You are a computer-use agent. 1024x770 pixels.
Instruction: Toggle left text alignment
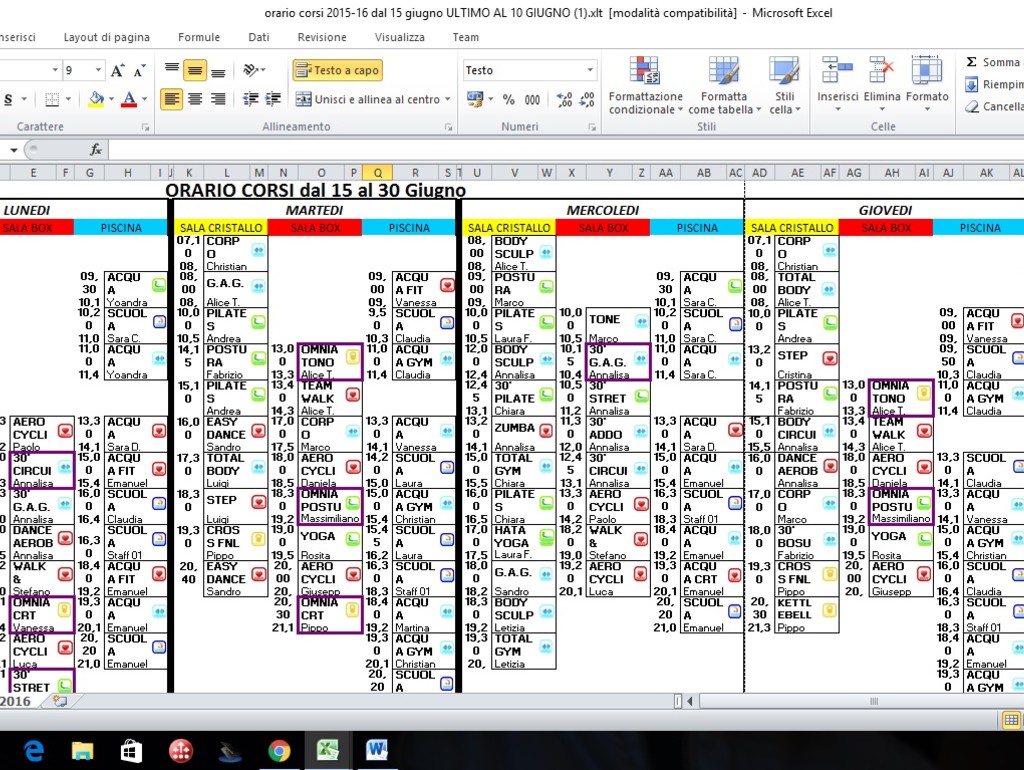point(172,99)
